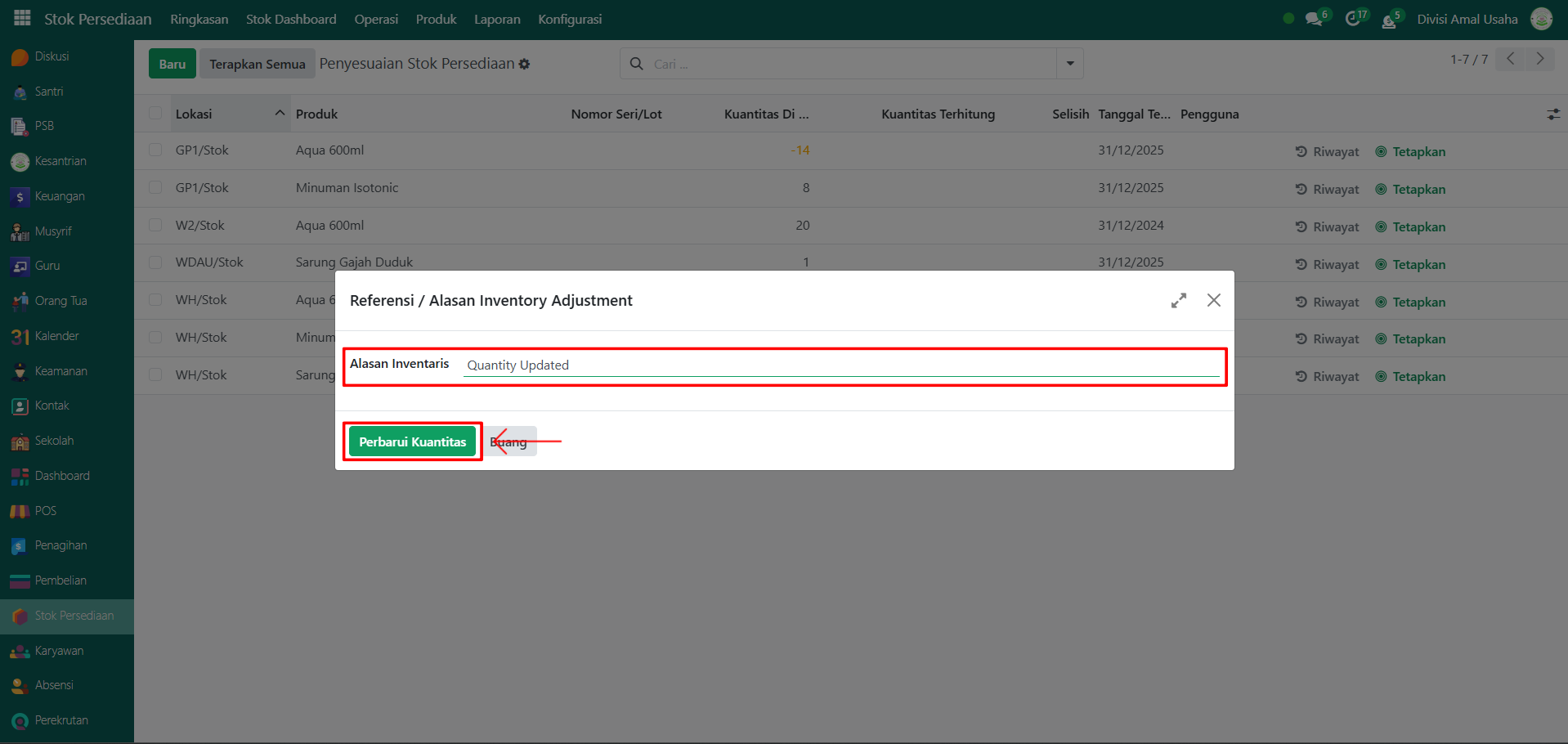Open activities clock icon with badge 17
This screenshot has width=1568, height=744.
coord(1353,19)
